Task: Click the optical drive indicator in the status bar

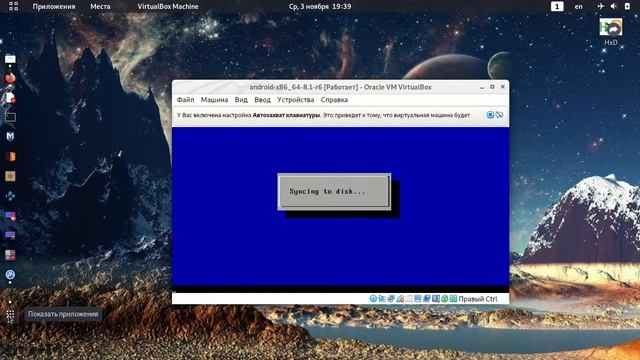Action: [x=382, y=299]
